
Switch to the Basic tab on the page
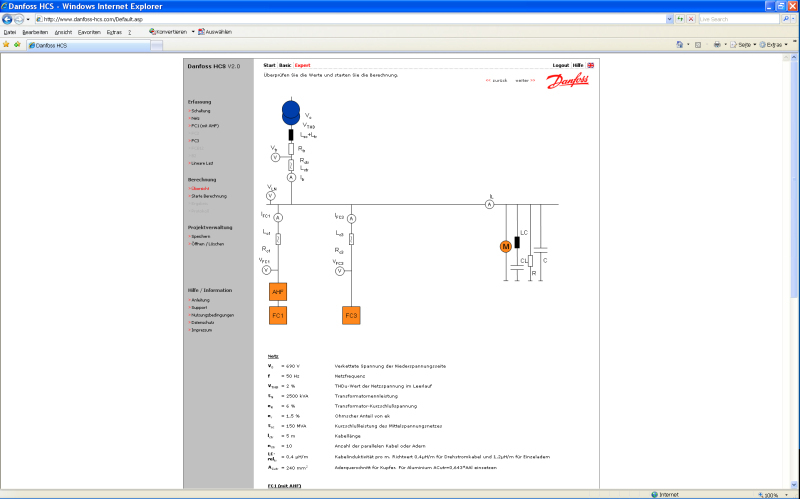(285, 65)
